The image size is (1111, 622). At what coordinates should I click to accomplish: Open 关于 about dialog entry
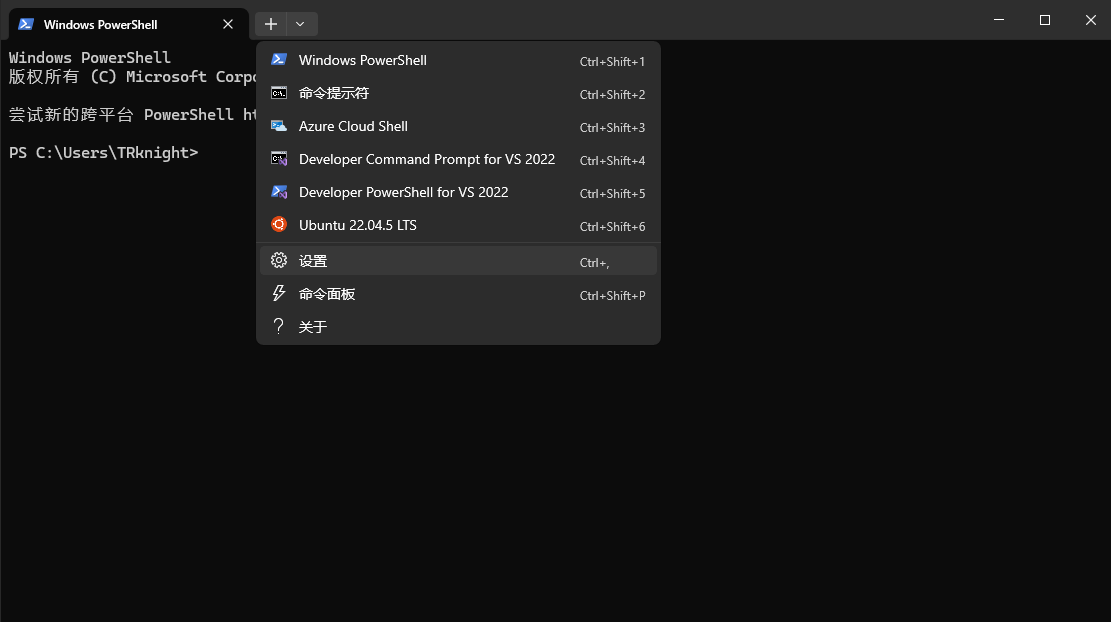[x=313, y=327]
